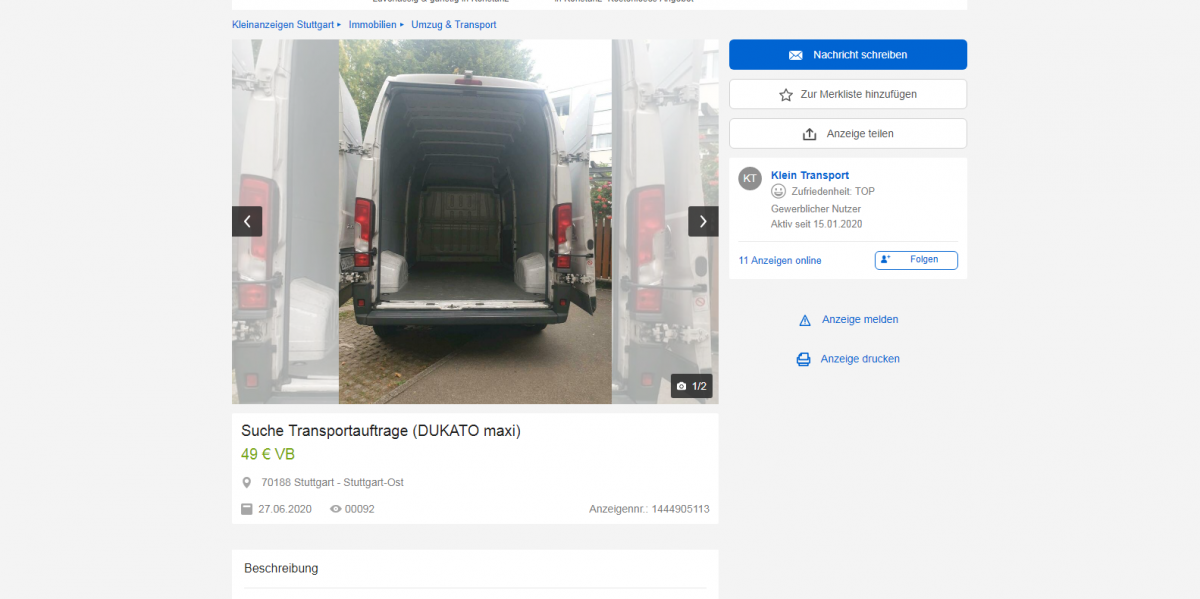
Task: Click eye views icon beside 00092
Action: pyautogui.click(x=336, y=509)
